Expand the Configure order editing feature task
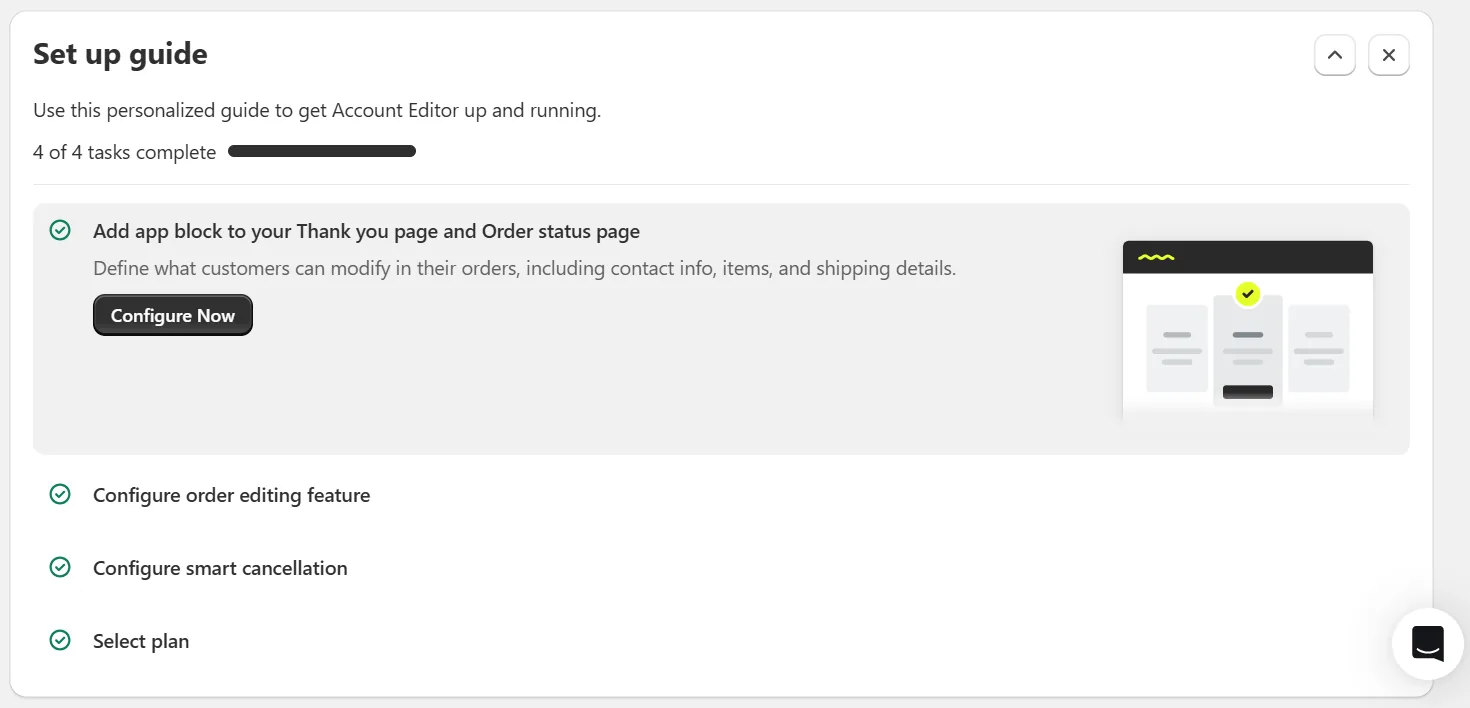The image size is (1470, 708). click(231, 495)
